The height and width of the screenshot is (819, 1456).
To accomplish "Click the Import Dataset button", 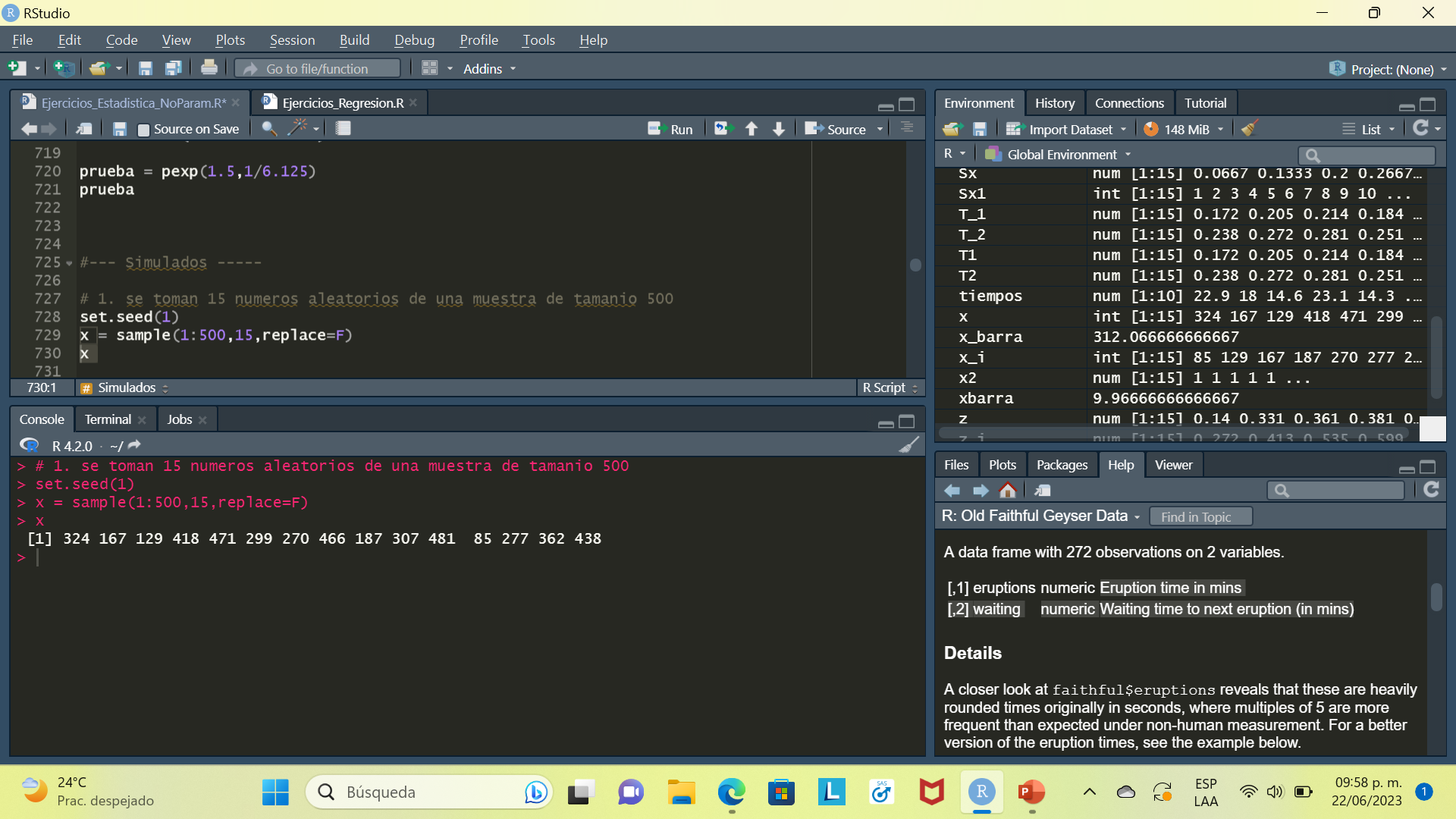I will (x=1065, y=129).
